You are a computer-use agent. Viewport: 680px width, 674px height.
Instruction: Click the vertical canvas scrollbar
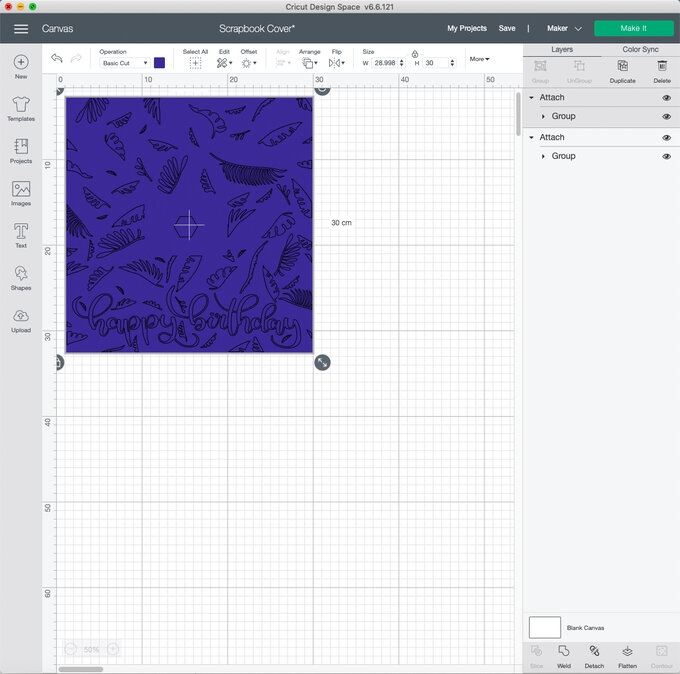click(518, 114)
